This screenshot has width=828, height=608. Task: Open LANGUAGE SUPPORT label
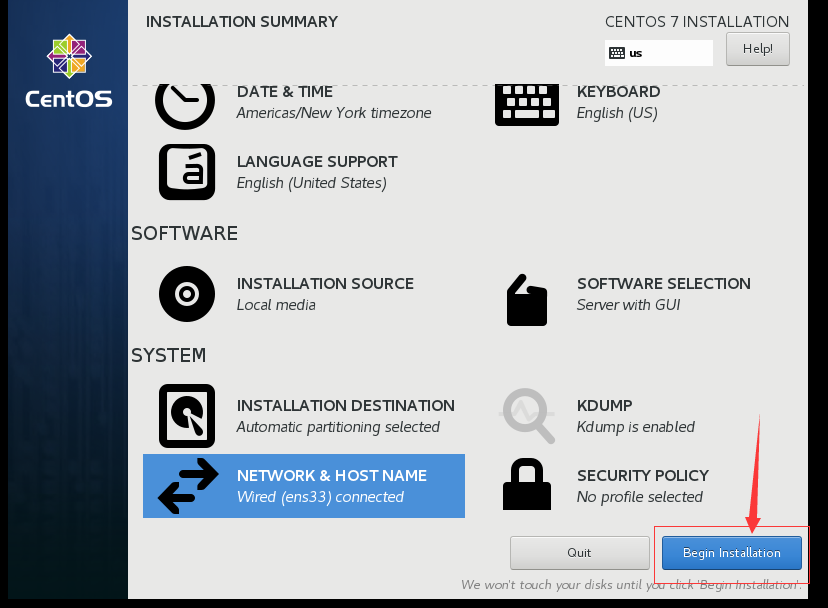tap(317, 162)
